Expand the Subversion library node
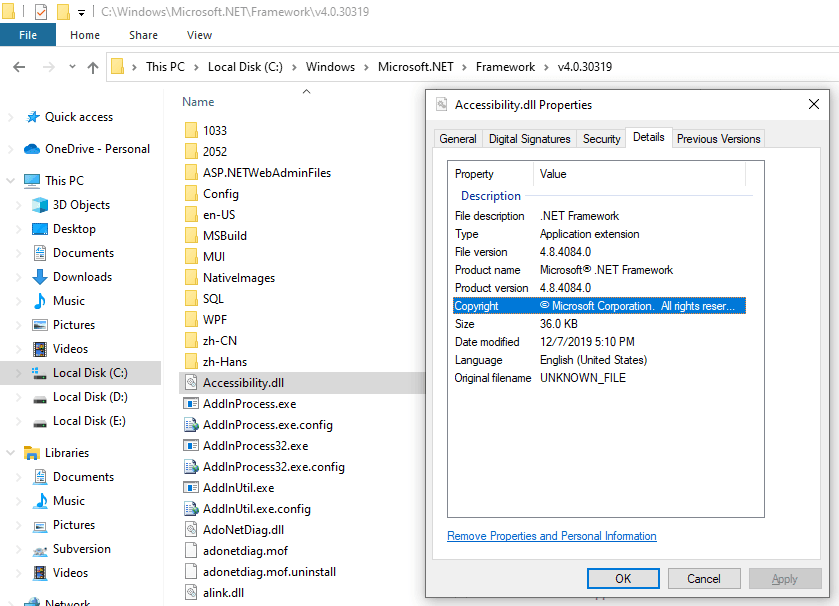The image size is (839, 606). click(x=18, y=549)
